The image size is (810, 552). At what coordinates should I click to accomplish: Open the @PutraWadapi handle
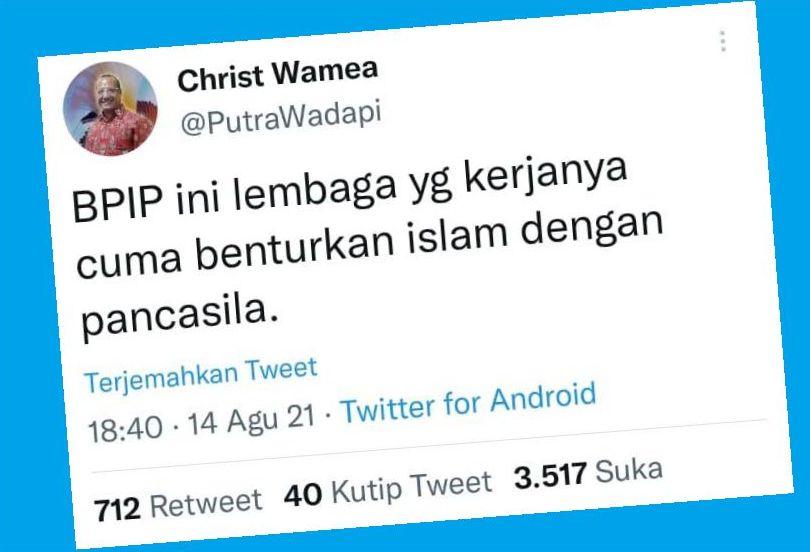point(281,118)
